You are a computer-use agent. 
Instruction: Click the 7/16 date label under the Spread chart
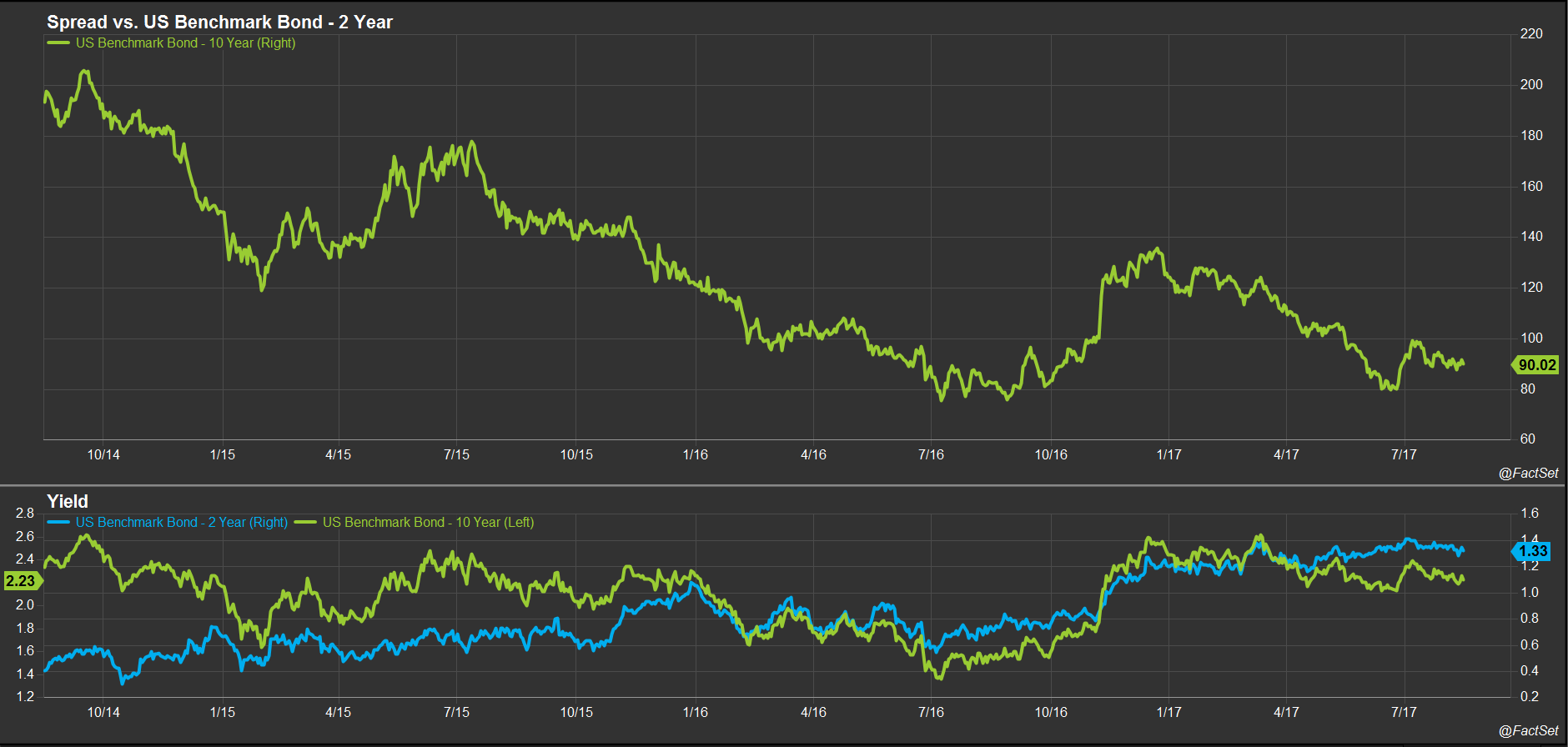(931, 454)
